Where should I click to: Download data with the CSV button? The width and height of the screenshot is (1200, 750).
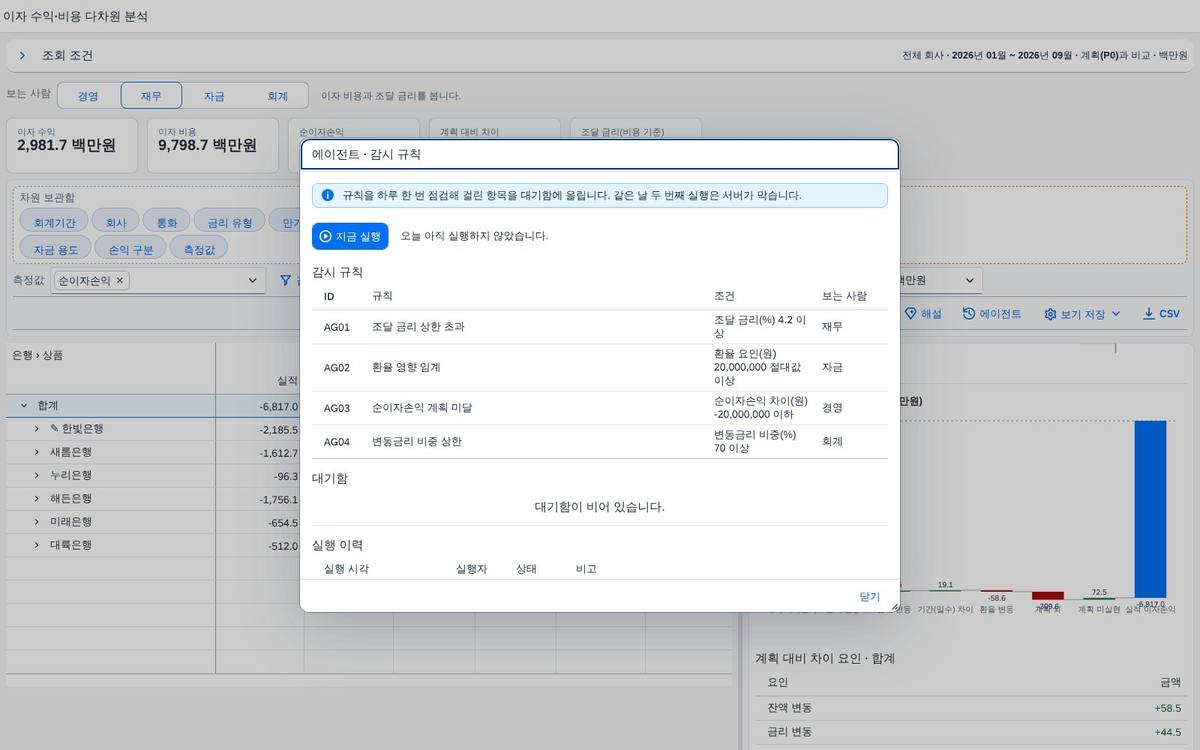point(1161,314)
